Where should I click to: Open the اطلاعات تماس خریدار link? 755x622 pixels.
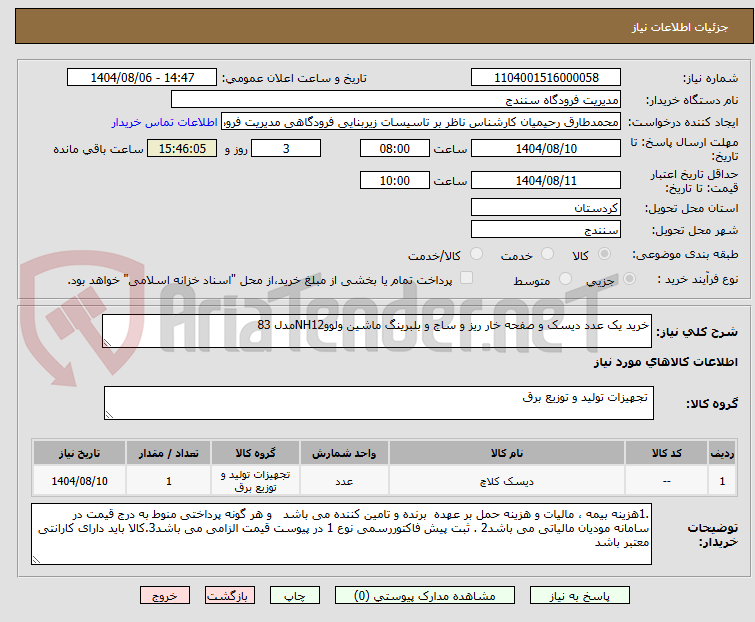click(165, 122)
